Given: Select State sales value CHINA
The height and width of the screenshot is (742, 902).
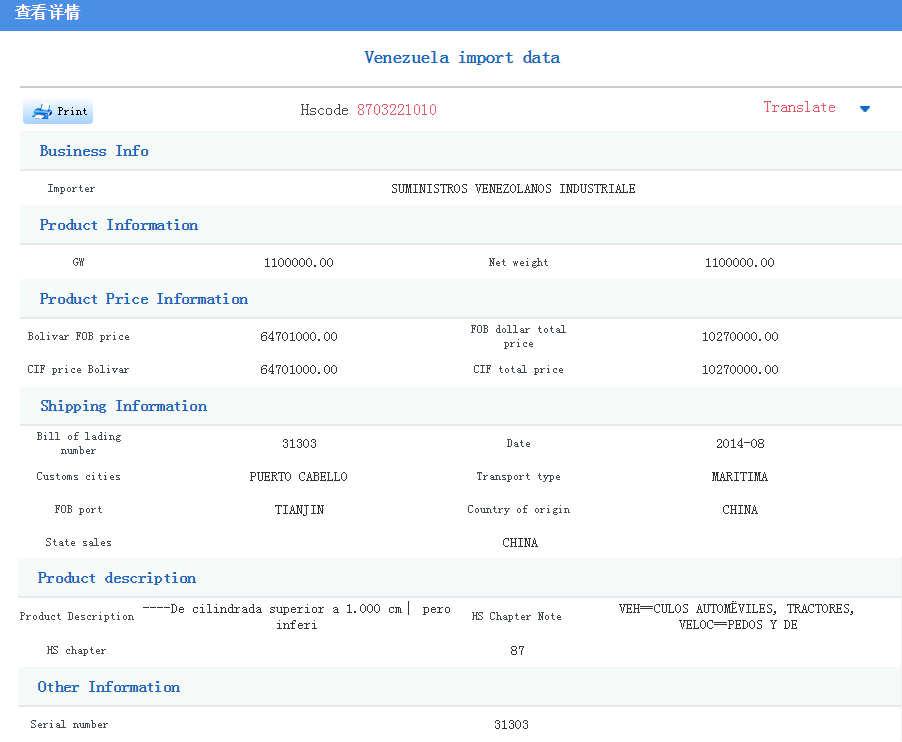Looking at the screenshot, I should pos(520,543).
